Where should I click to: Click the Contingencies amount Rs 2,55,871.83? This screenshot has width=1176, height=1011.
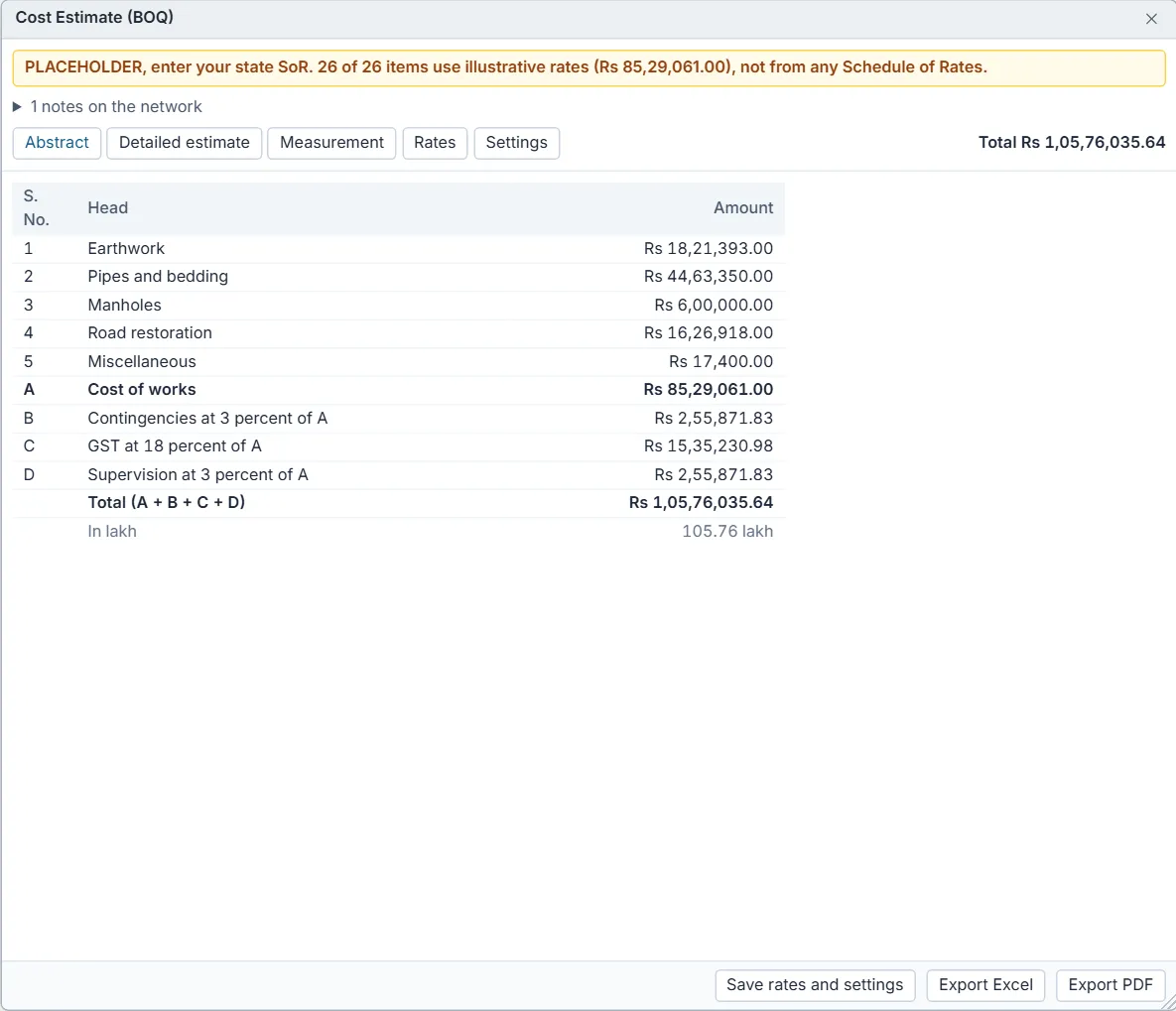click(x=714, y=418)
